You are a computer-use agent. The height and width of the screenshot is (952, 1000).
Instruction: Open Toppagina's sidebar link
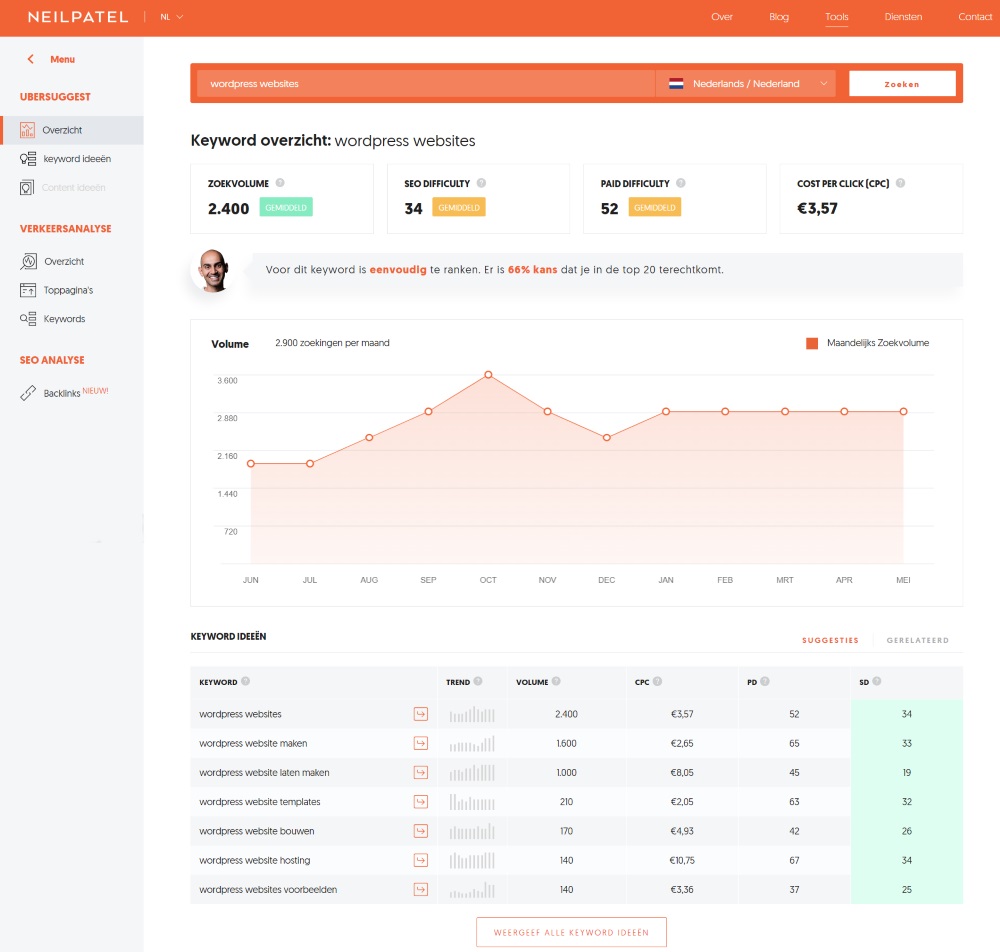pos(68,290)
